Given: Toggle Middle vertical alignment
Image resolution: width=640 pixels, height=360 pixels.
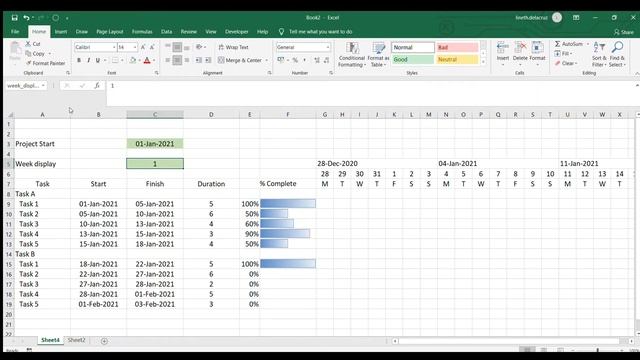Looking at the screenshot, I should (x=177, y=47).
